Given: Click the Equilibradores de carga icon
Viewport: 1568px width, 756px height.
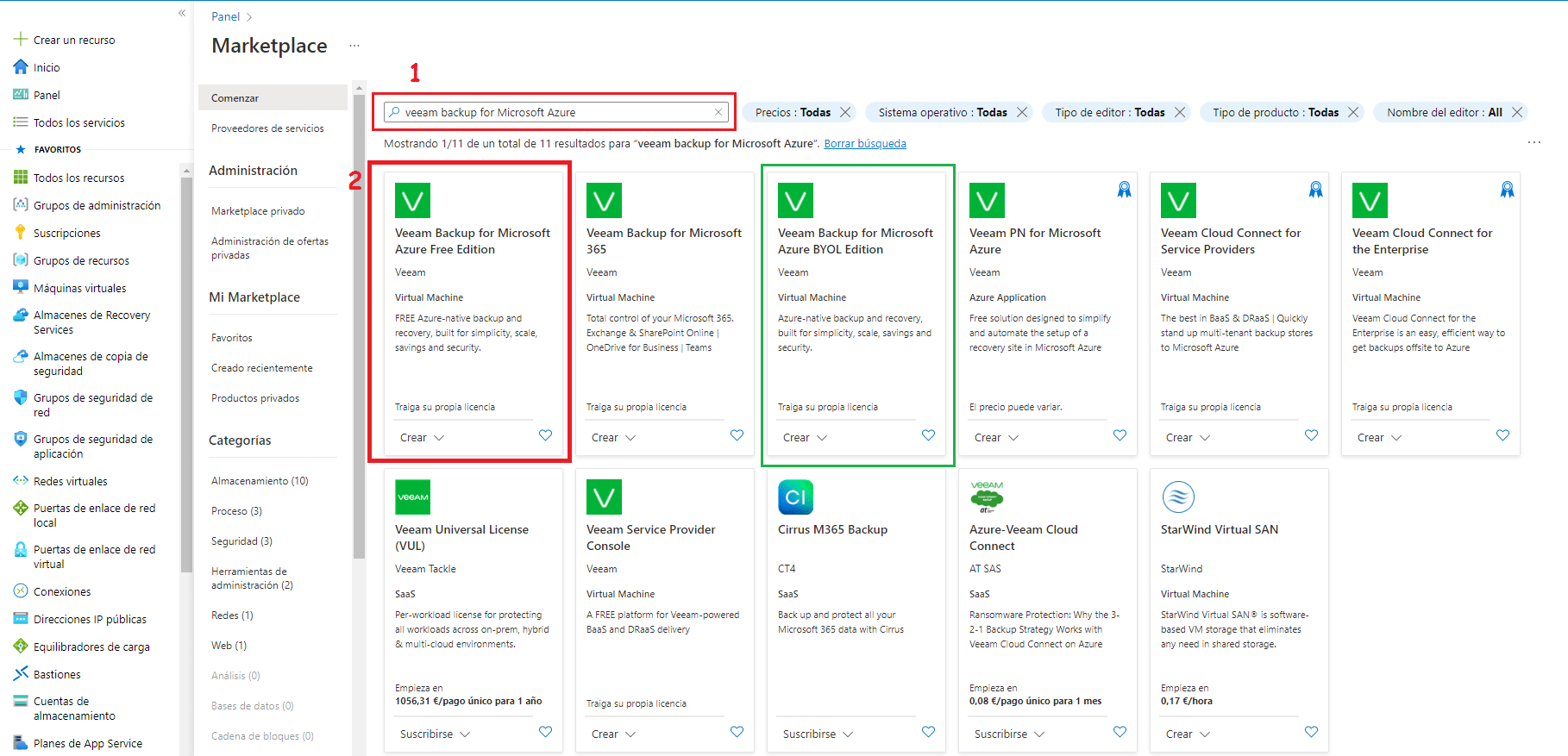Looking at the screenshot, I should point(21,647).
